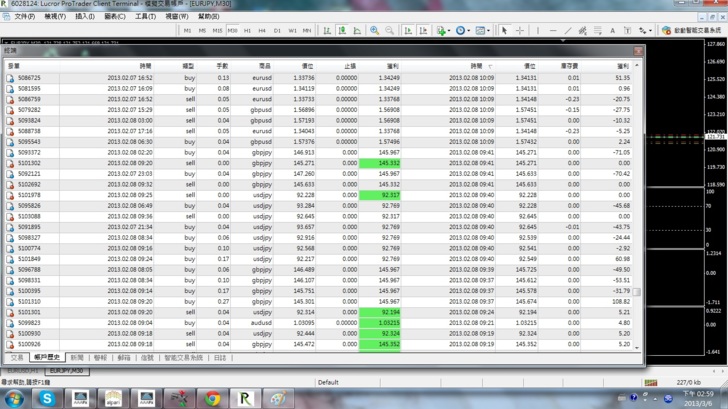Toggle the M30 timeframe button
This screenshot has width=728, height=409.
click(232, 31)
